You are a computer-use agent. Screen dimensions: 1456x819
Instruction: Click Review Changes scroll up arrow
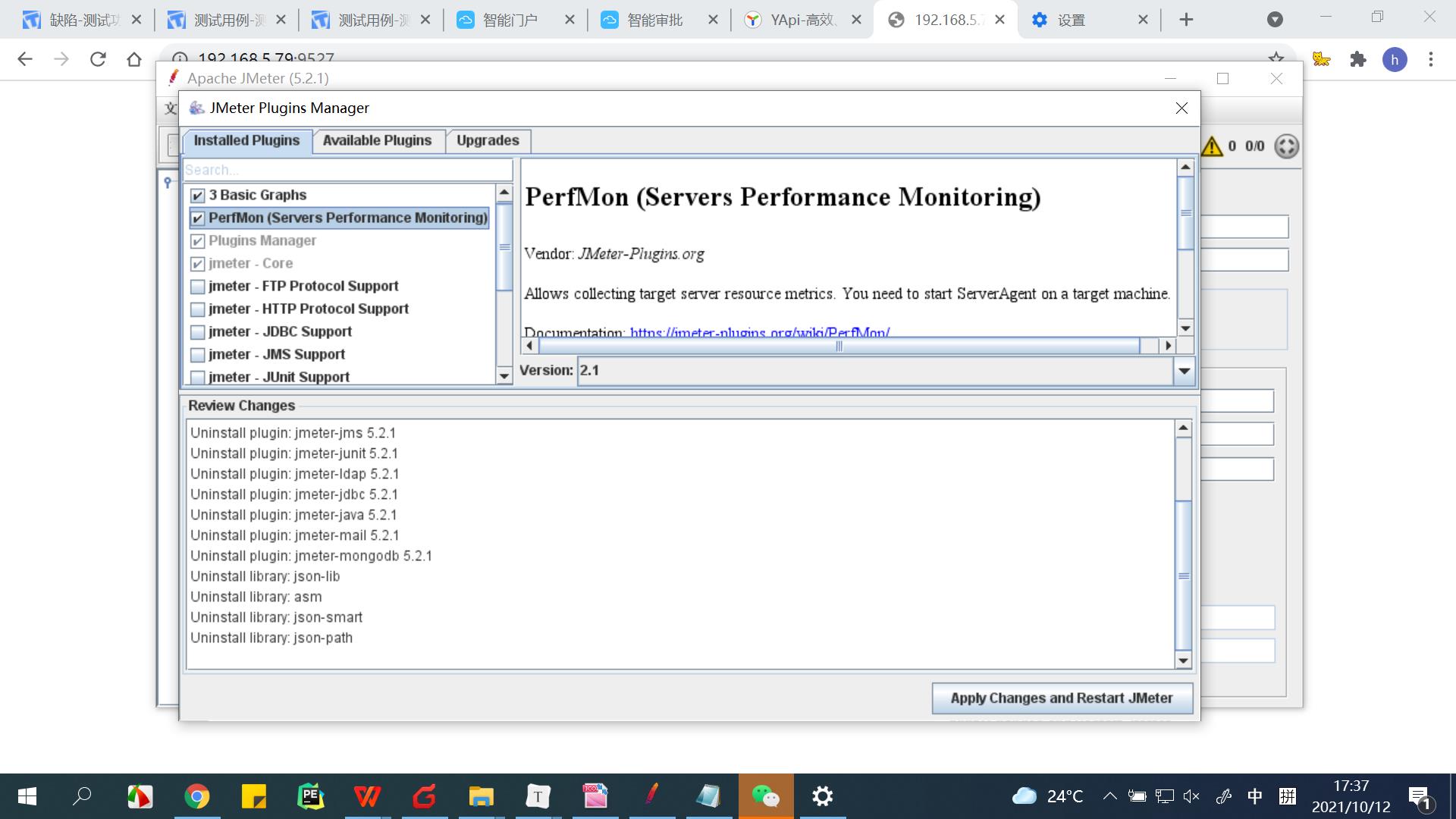[x=1183, y=429]
